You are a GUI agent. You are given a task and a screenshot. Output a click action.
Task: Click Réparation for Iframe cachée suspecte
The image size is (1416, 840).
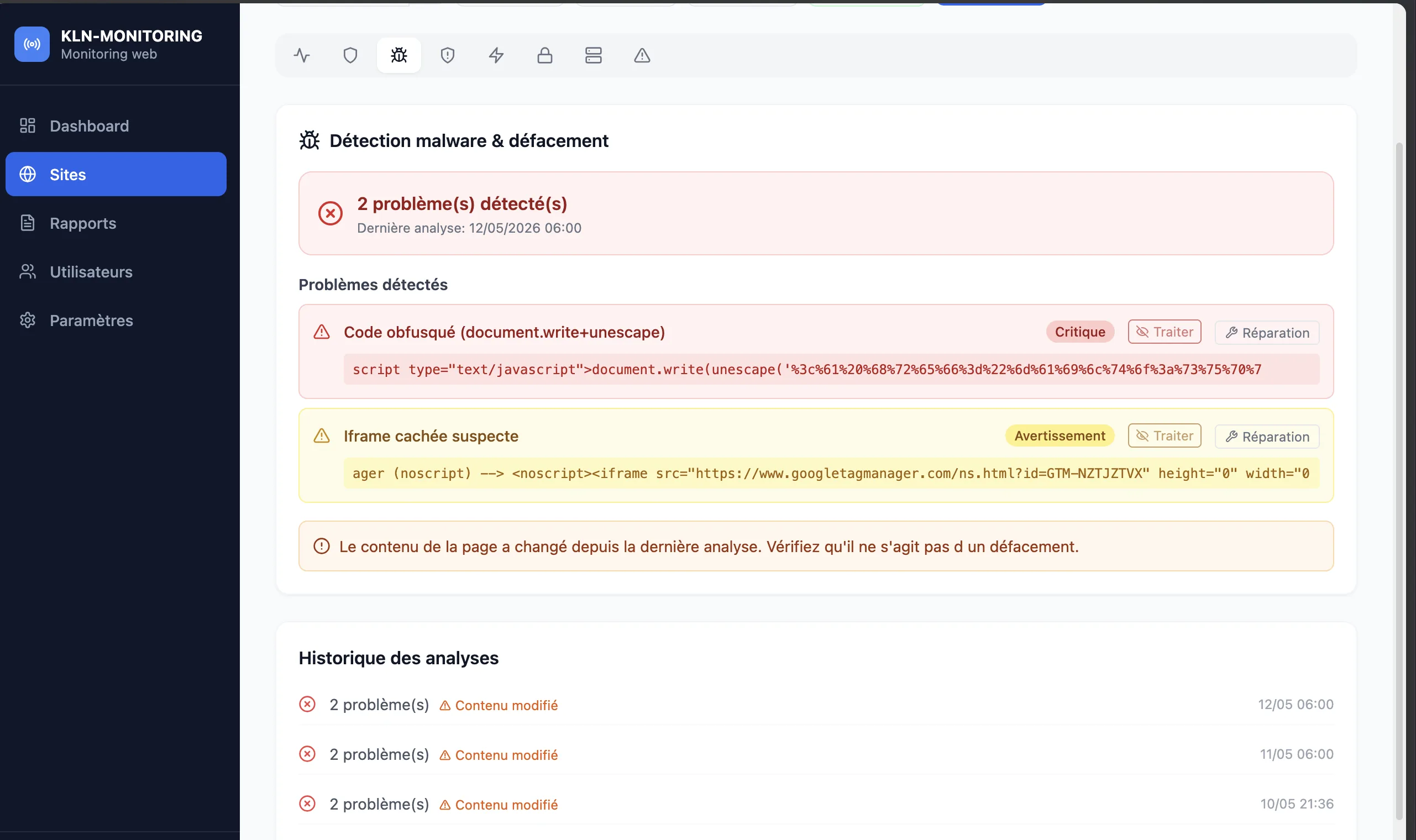(1267, 437)
